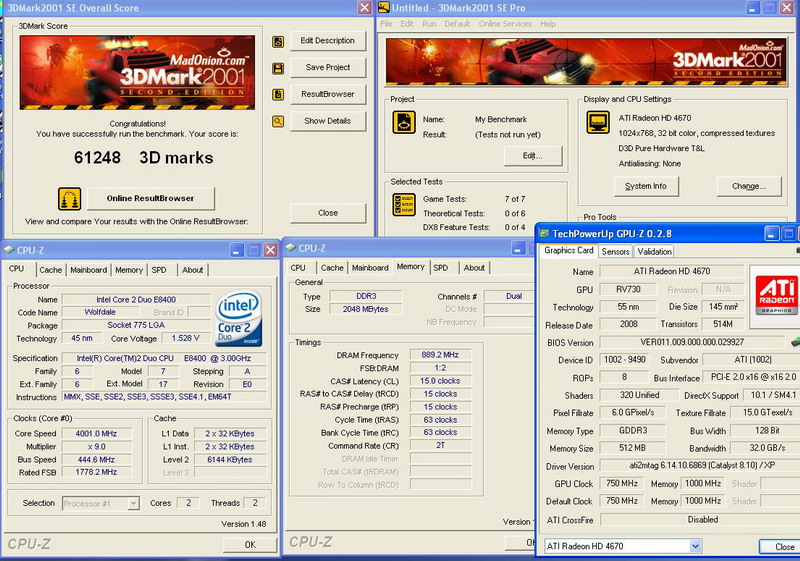
Task: Click the GPU Clock 750 MHz field
Action: coord(622,483)
